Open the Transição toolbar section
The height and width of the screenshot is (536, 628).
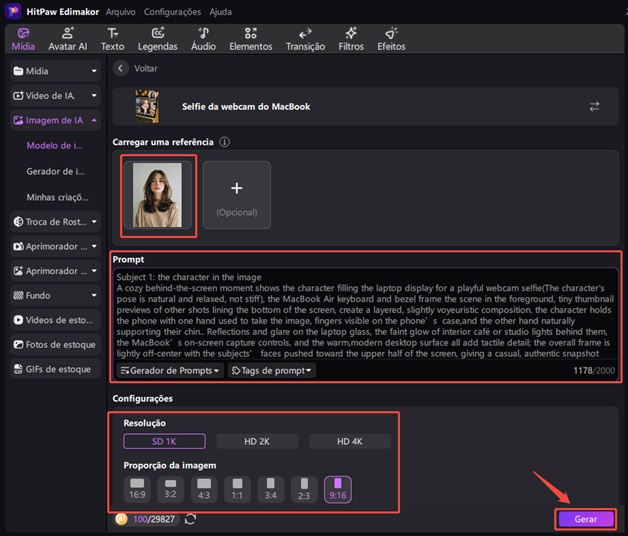tap(305, 39)
